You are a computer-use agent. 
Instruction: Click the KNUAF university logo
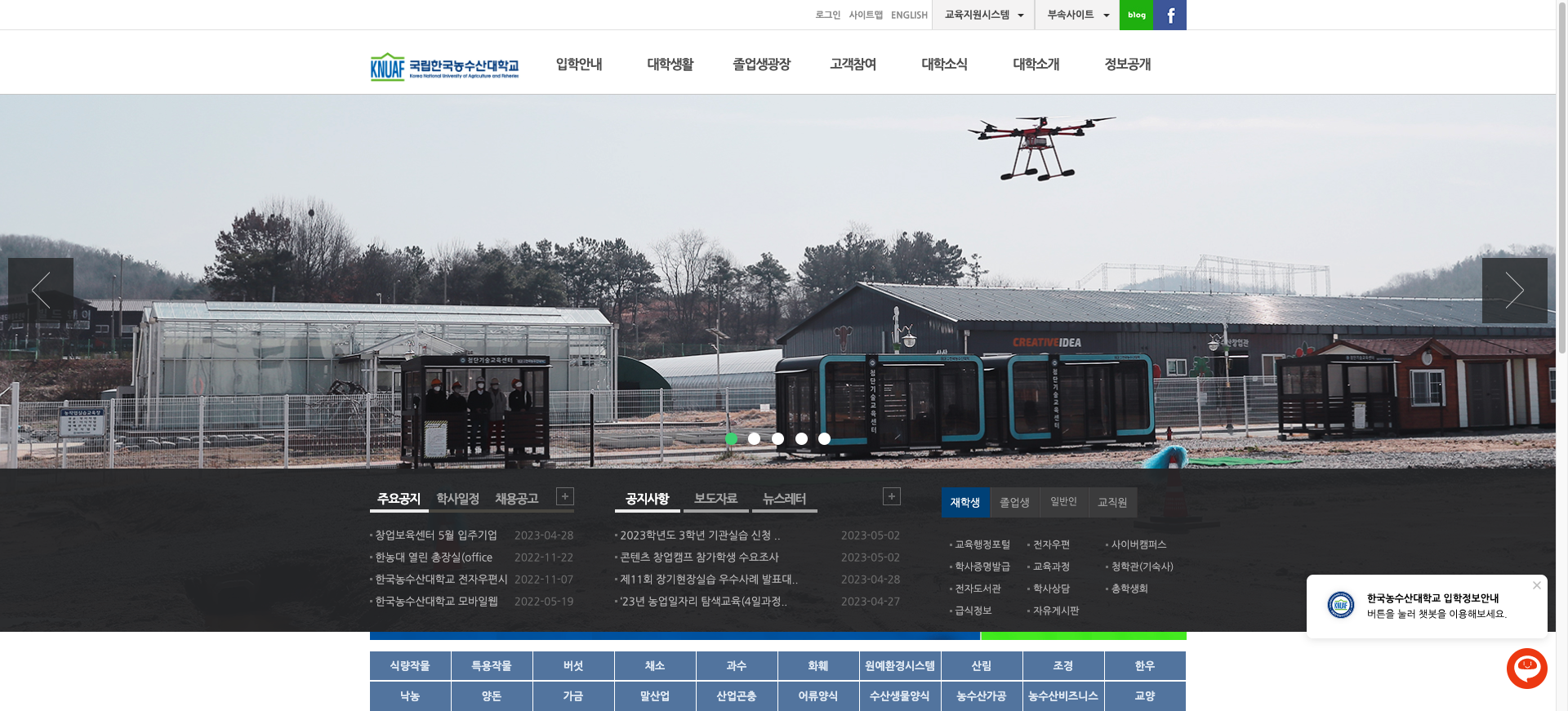pyautogui.click(x=444, y=66)
